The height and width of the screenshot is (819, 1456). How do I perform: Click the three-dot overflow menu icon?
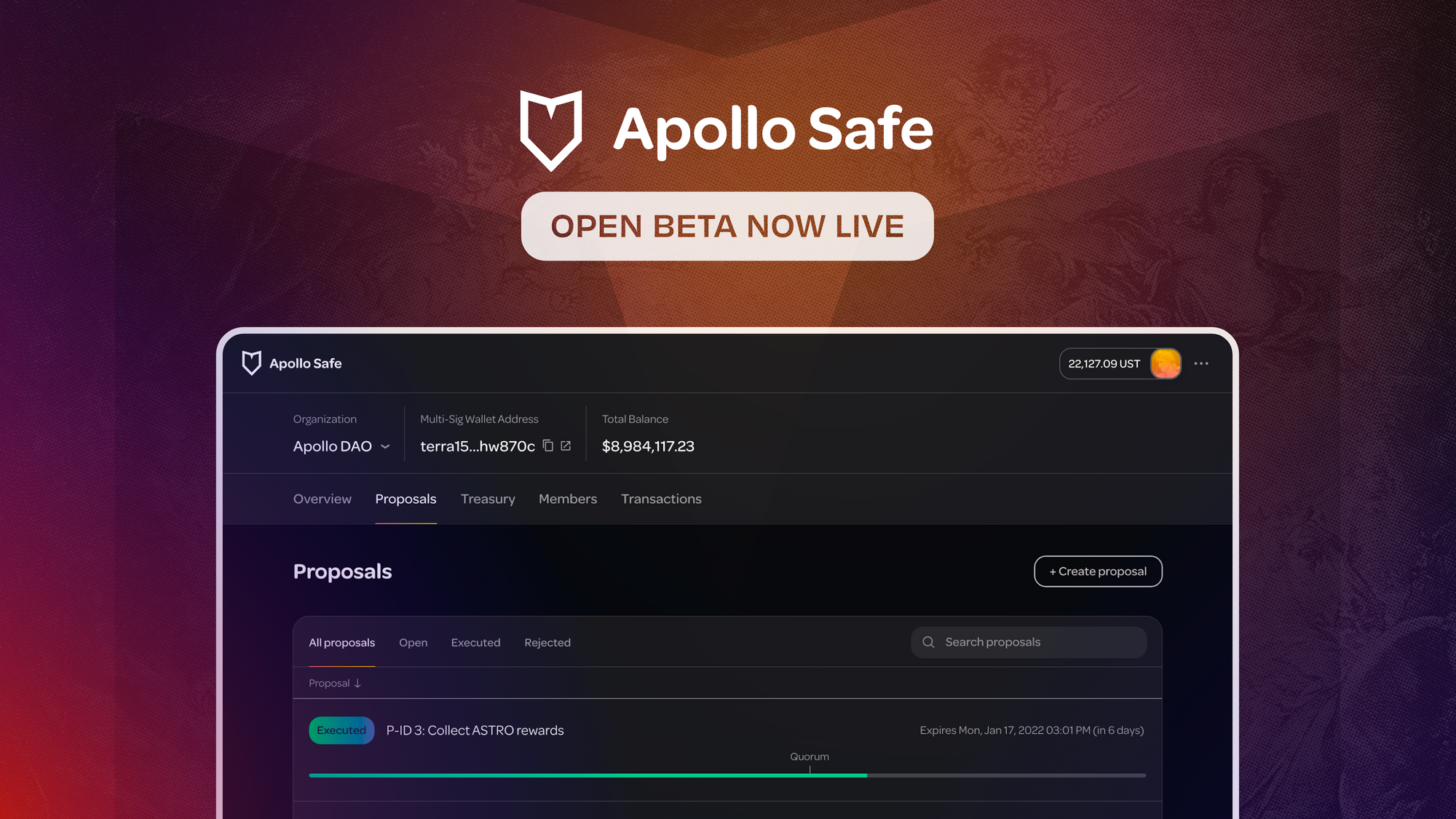click(x=1201, y=363)
